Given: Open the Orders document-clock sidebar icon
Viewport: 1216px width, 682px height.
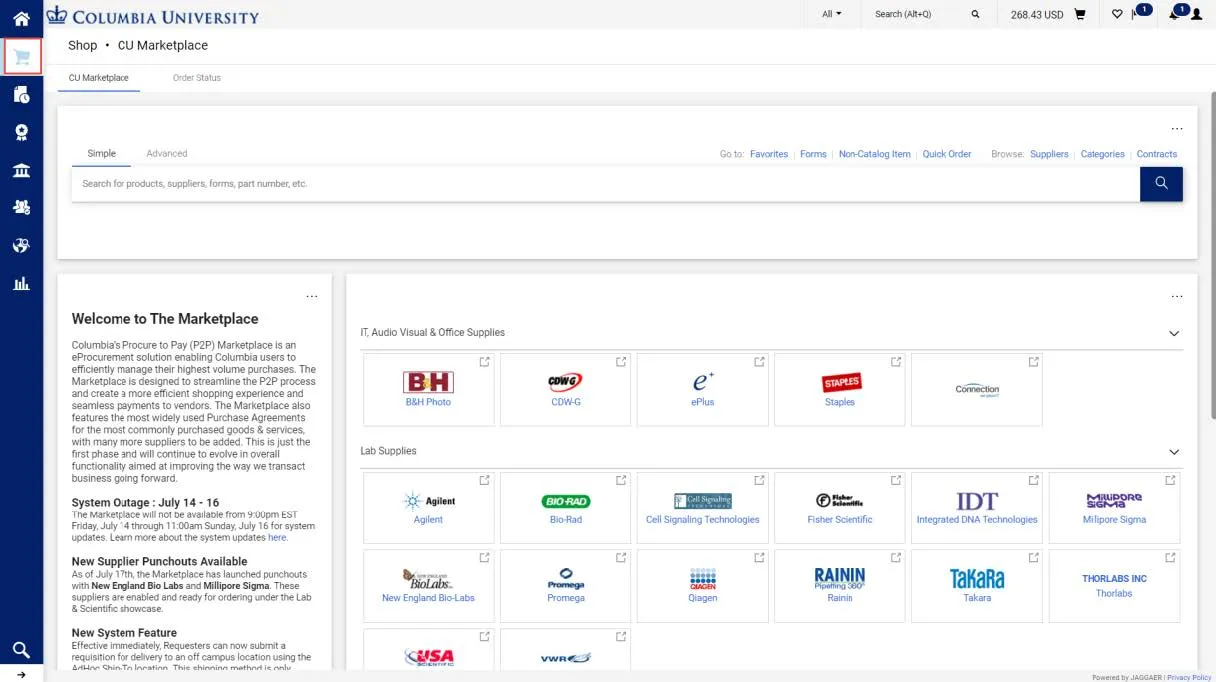Looking at the screenshot, I should coord(21,95).
